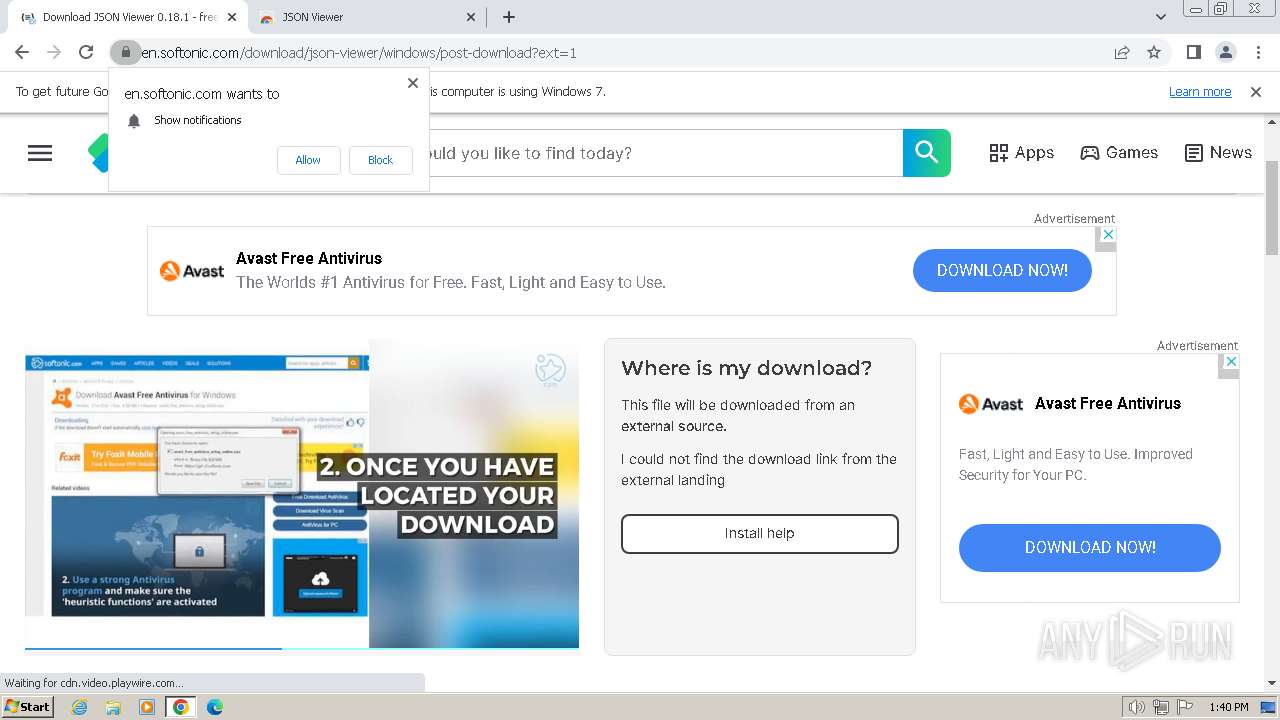Viewport: 1280px width, 720px height.
Task: Close the sidebar Avast advertisement
Action: pos(1232,361)
